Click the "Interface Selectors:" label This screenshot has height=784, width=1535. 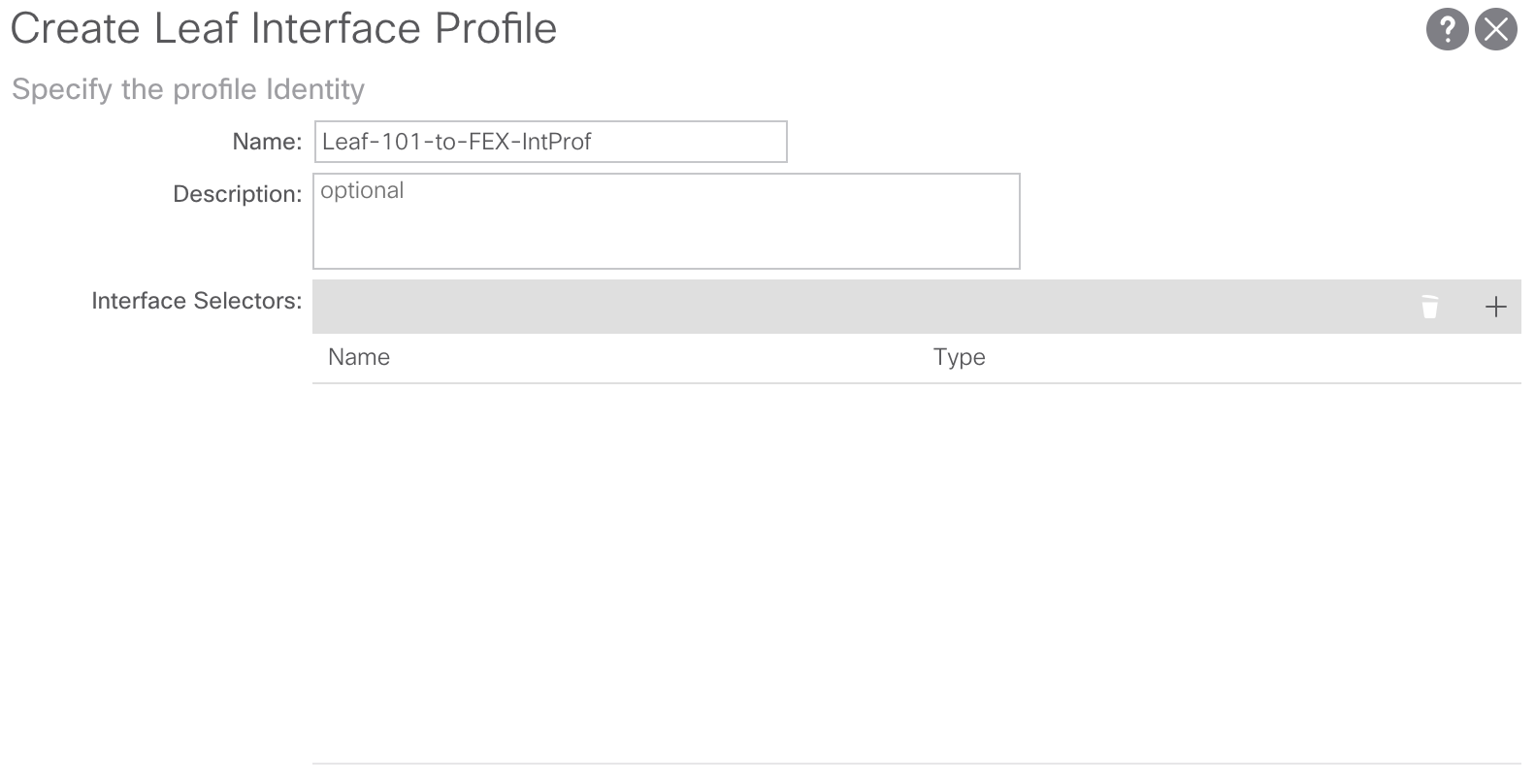pyautogui.click(x=196, y=301)
